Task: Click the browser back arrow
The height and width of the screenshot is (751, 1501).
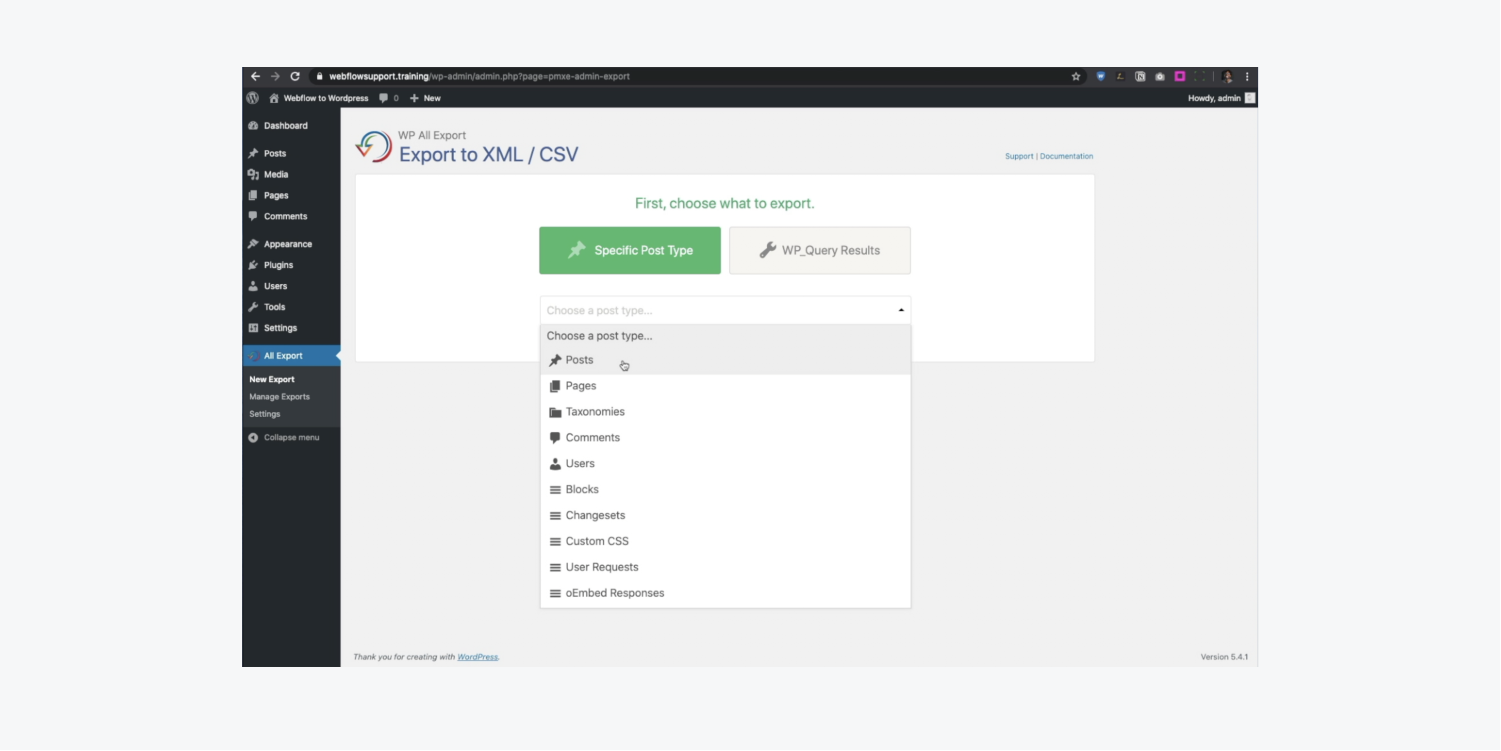Action: pyautogui.click(x=255, y=76)
